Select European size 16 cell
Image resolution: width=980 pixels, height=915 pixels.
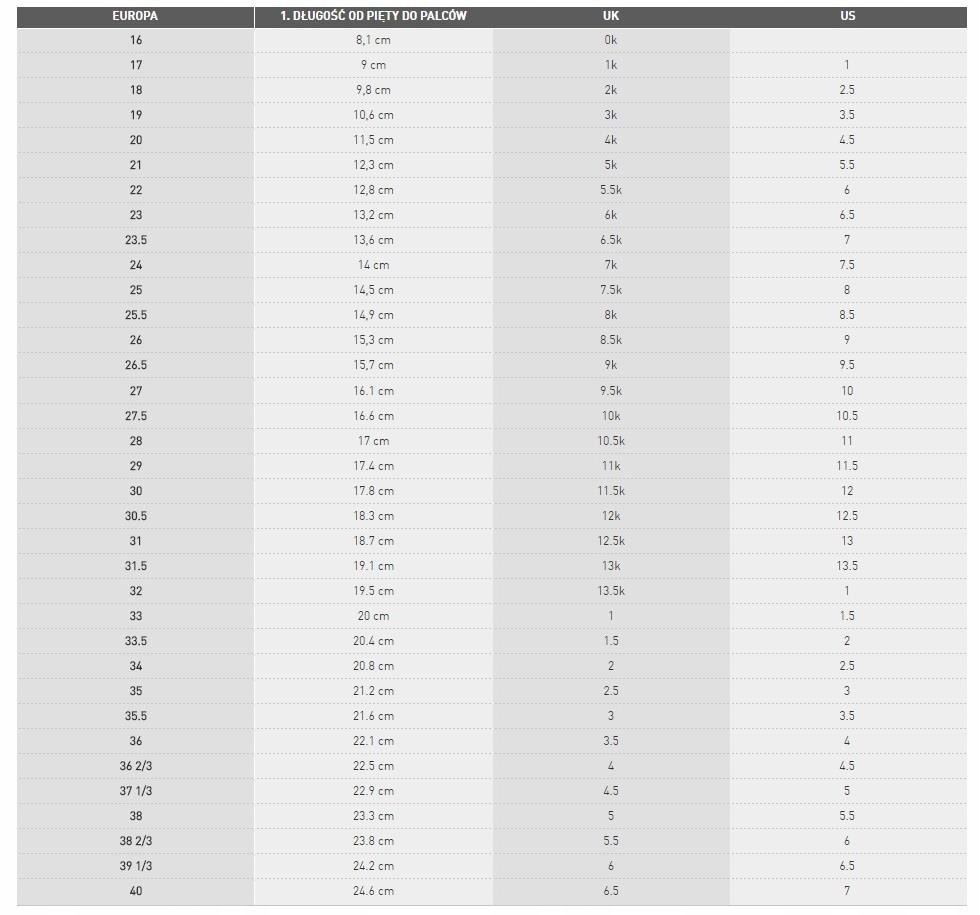tap(136, 40)
